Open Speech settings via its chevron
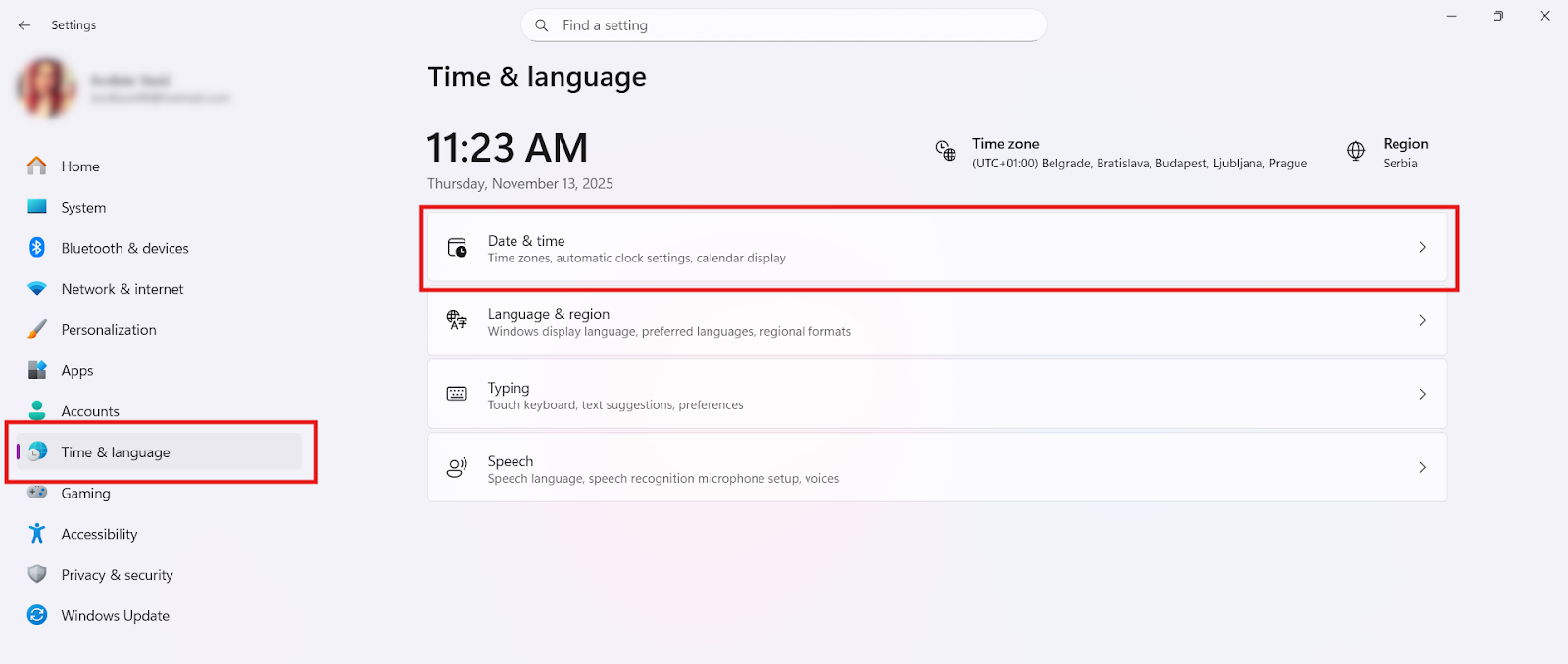The width and height of the screenshot is (1568, 664). 1422,467
